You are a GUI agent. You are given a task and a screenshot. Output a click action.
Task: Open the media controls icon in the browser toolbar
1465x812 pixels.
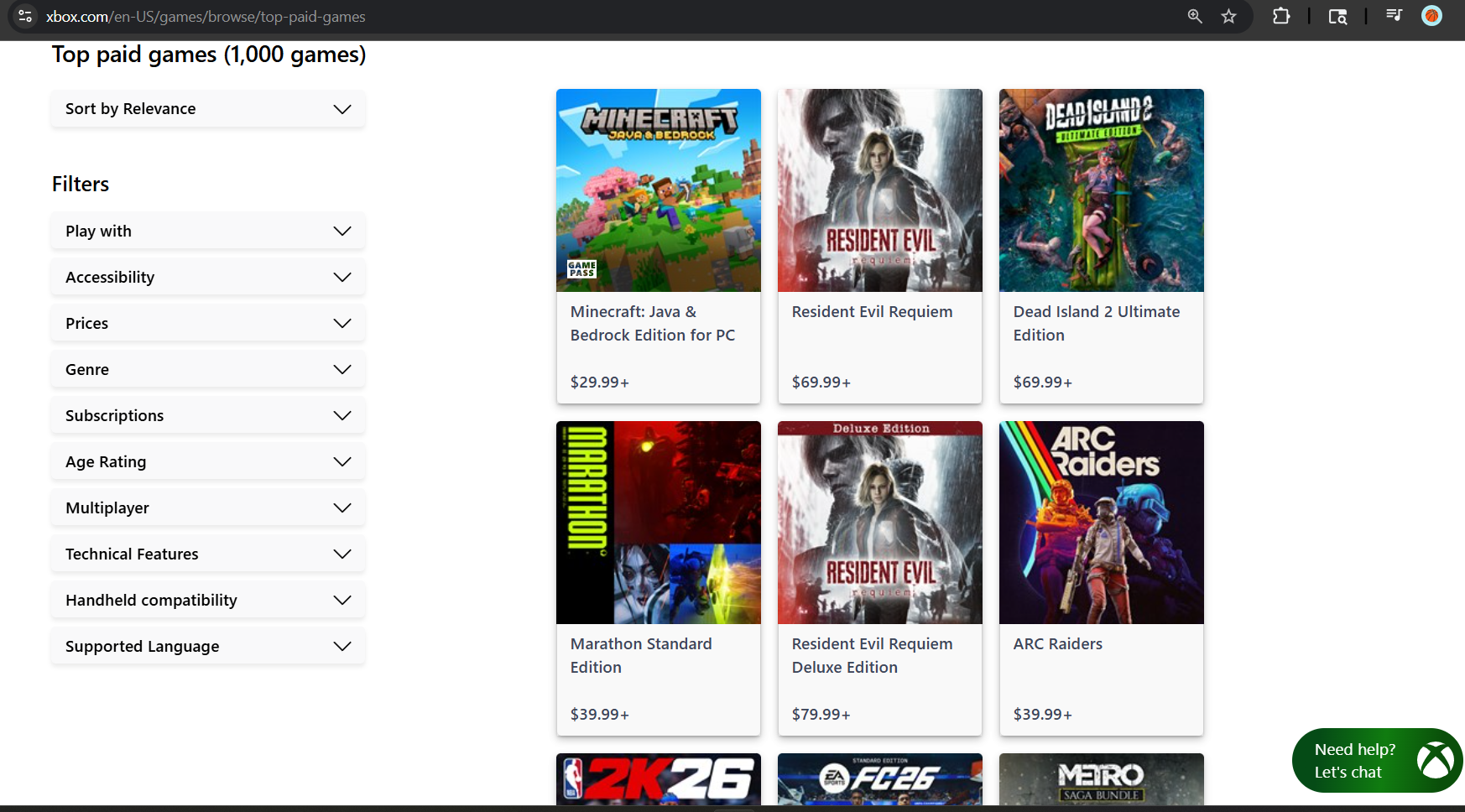pos(1394,15)
